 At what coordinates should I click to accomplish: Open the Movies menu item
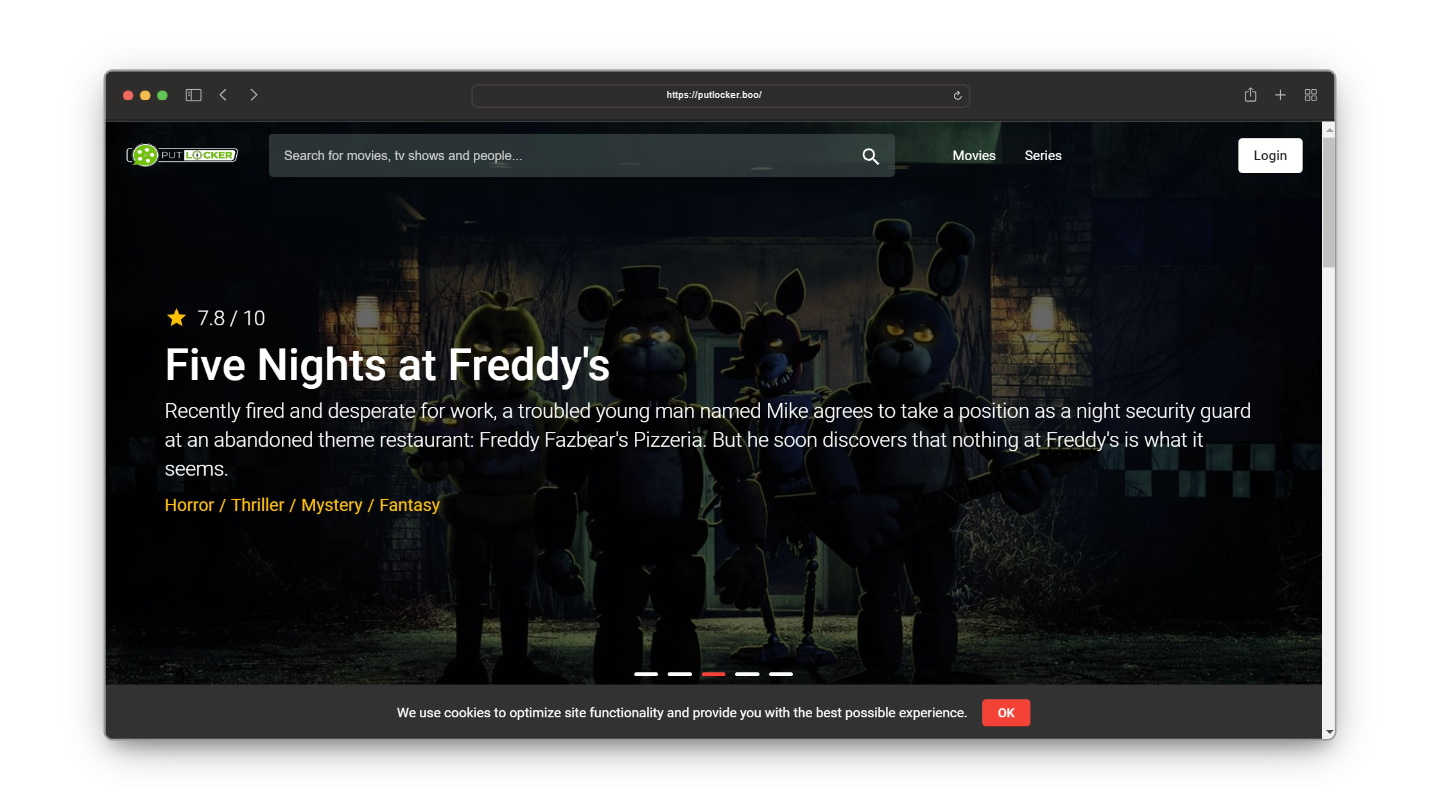pyautogui.click(x=974, y=155)
